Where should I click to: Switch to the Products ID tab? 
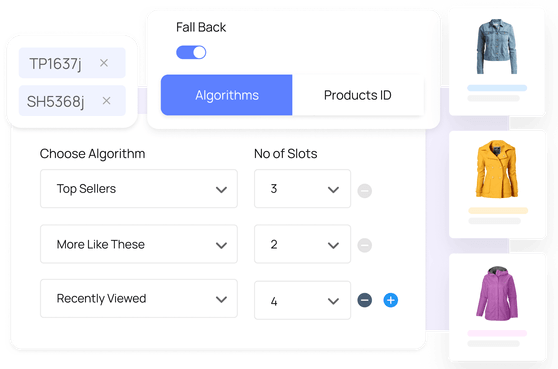pos(358,95)
